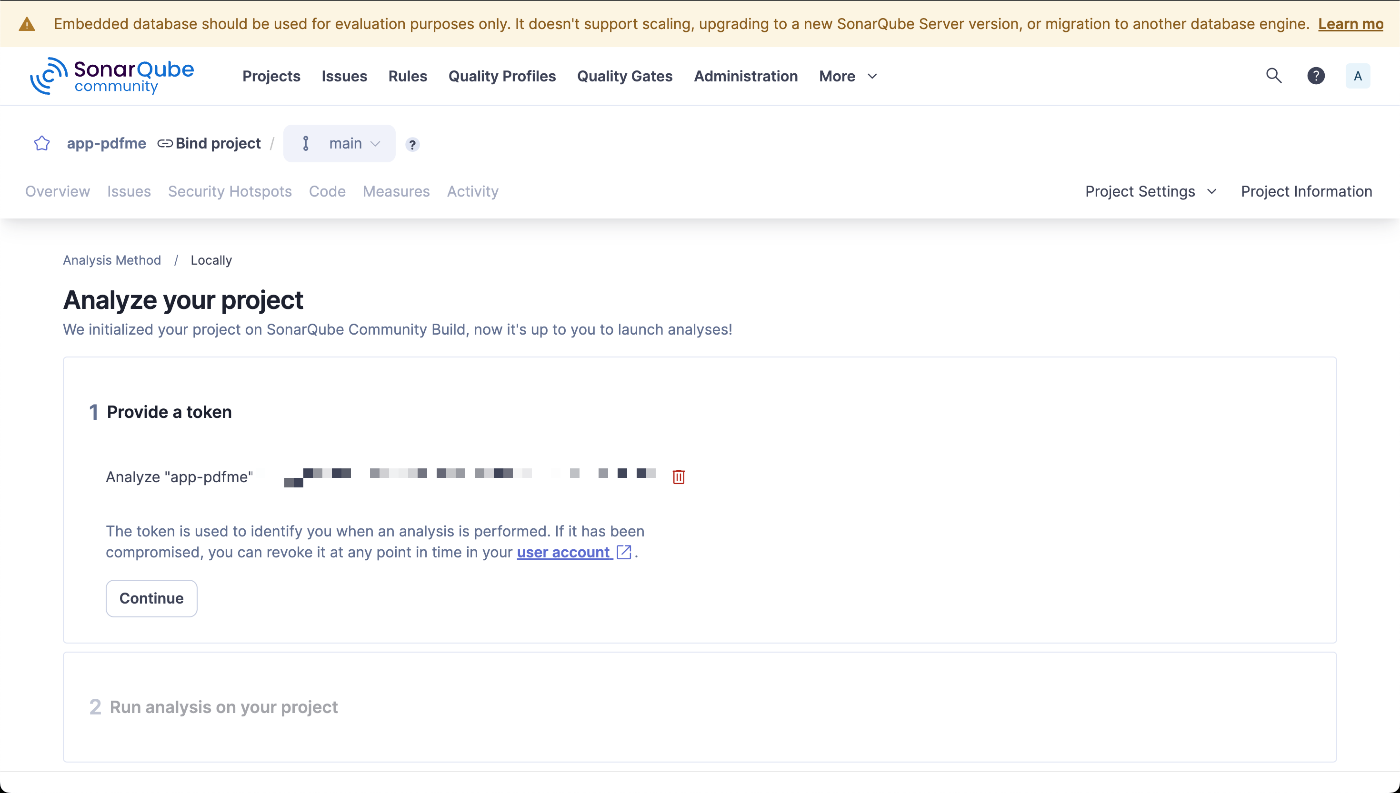Click Analyze your project heading
The image size is (1400, 793).
(x=183, y=300)
